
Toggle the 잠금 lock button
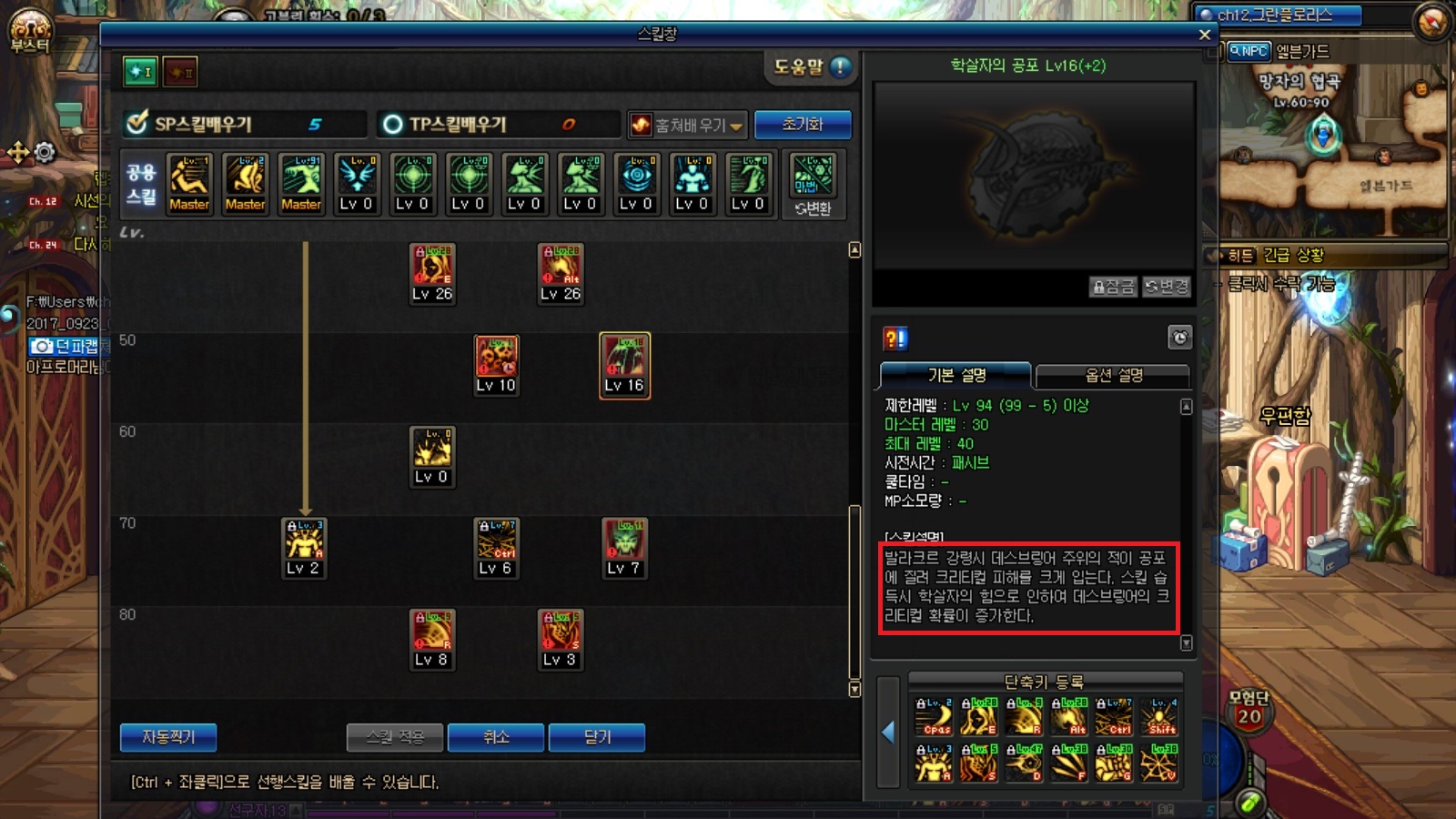click(1113, 287)
